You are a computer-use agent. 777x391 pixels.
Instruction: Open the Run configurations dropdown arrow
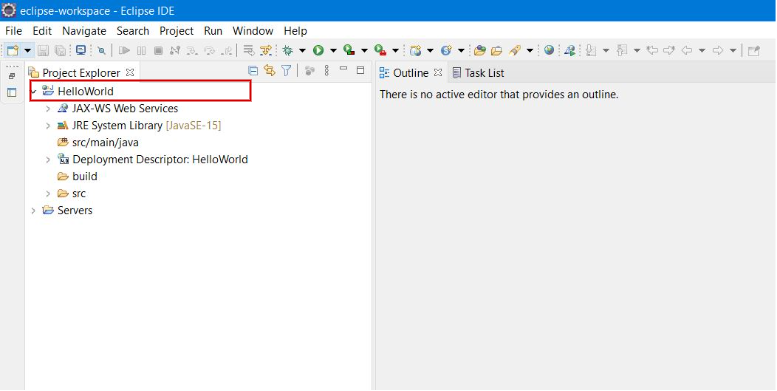(333, 51)
